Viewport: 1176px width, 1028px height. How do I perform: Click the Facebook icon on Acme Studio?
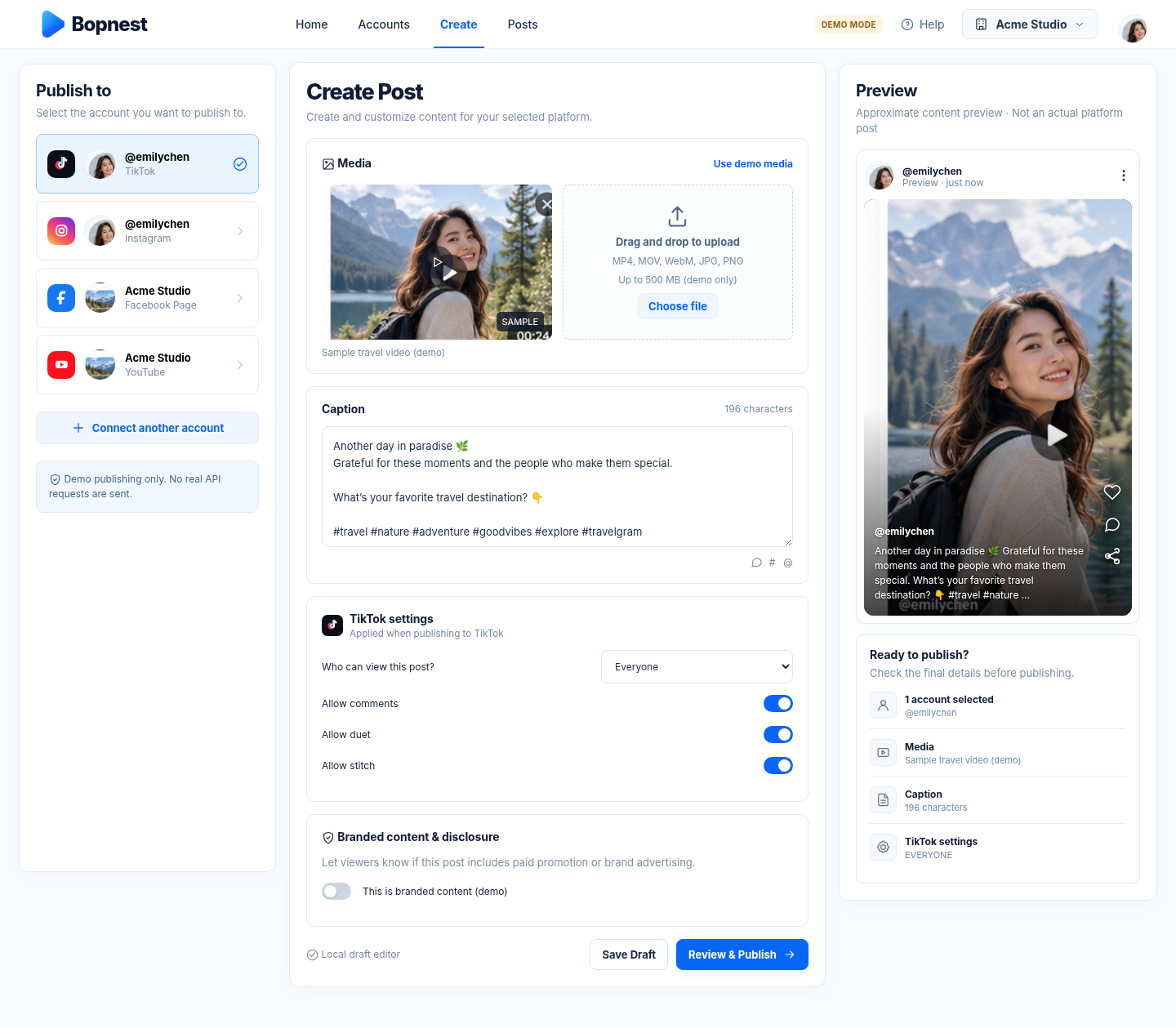[x=61, y=298]
